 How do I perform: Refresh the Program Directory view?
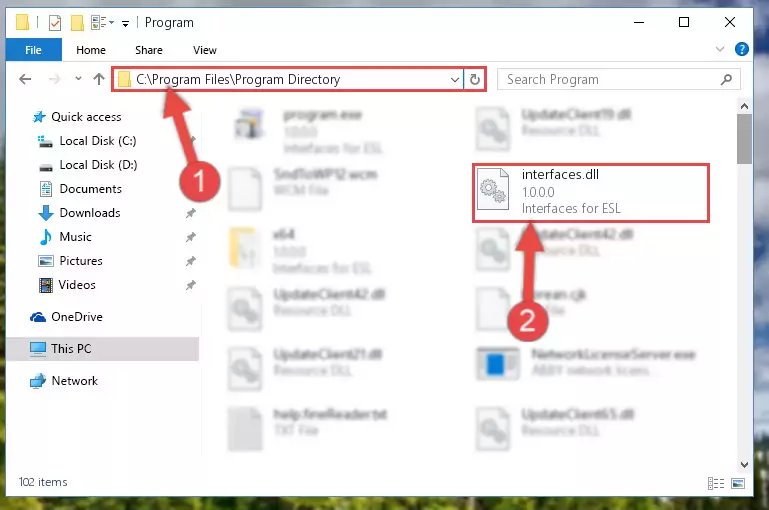(x=474, y=79)
